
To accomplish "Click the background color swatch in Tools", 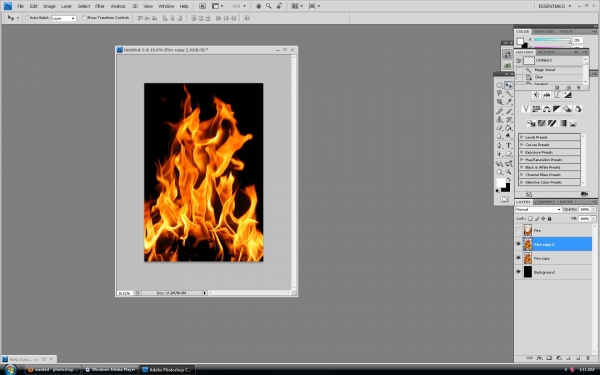I will [506, 188].
